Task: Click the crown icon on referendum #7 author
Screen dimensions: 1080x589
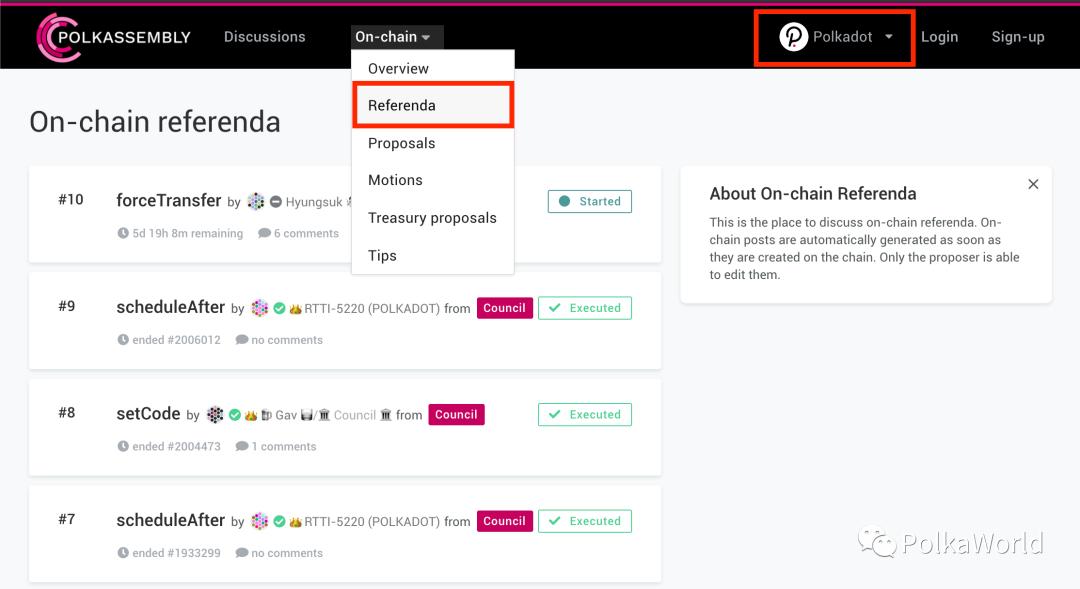Action: [295, 521]
